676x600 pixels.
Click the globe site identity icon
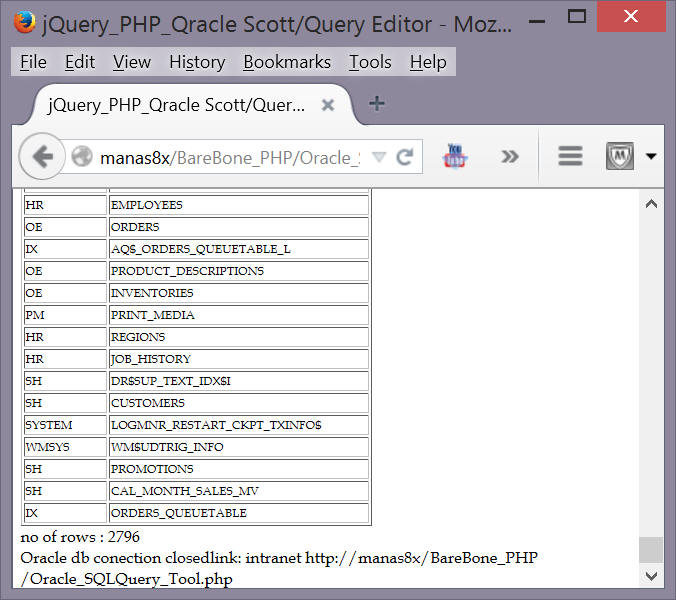[x=82, y=156]
